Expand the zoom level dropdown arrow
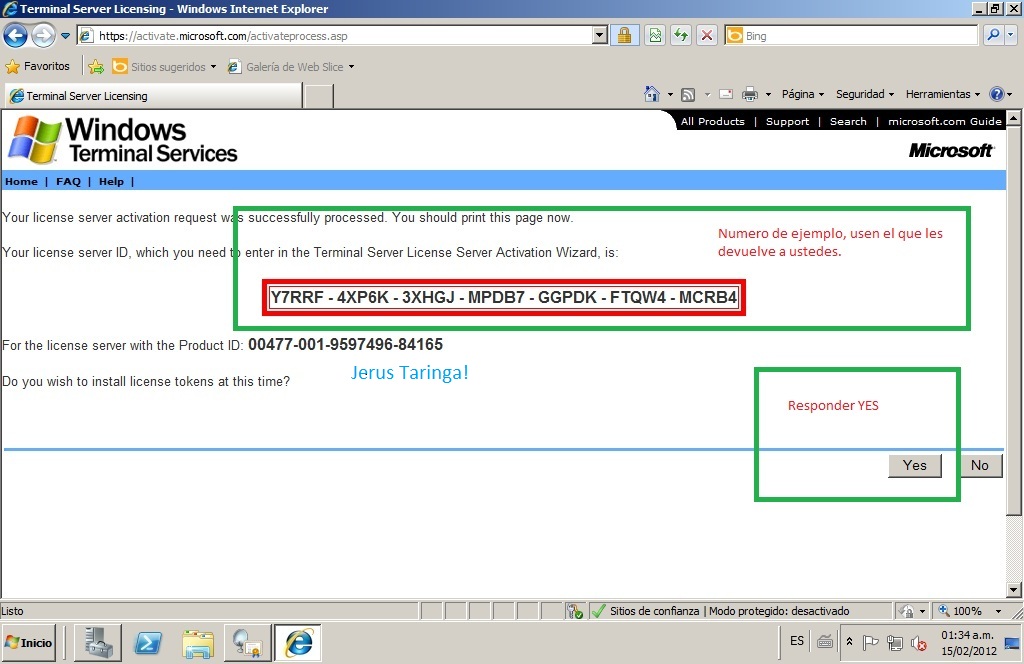 tap(998, 612)
